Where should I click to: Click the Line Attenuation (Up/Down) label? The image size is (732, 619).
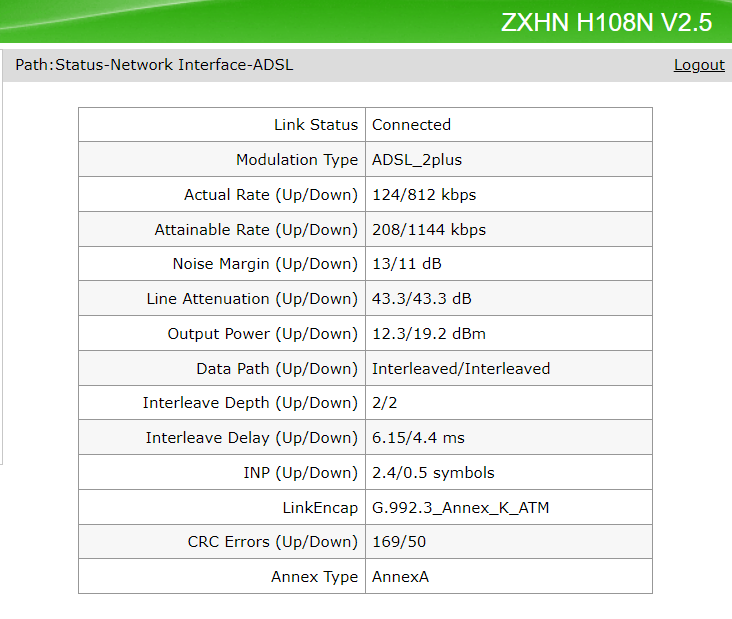(251, 299)
